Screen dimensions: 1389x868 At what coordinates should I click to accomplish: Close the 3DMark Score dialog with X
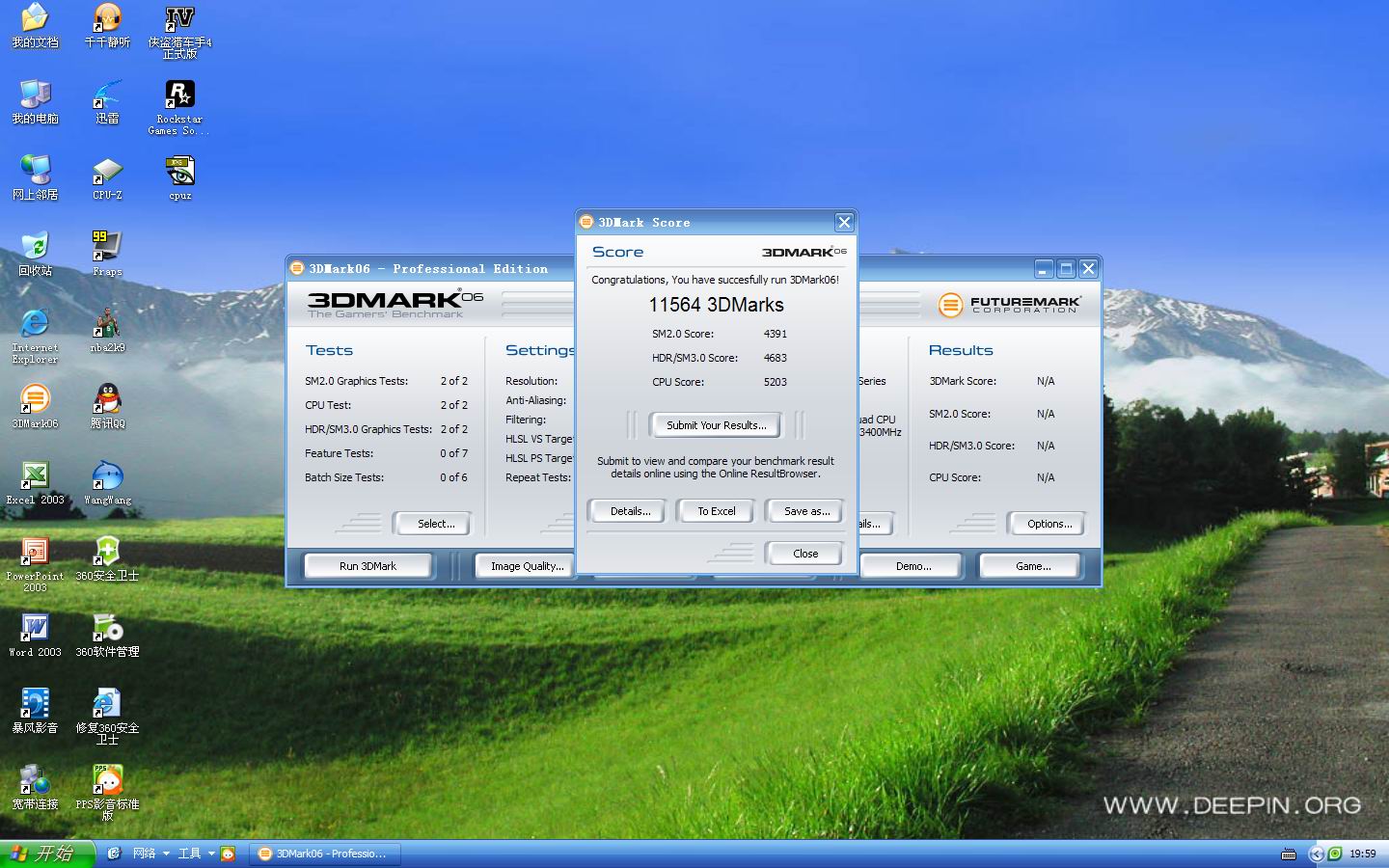[x=844, y=222]
